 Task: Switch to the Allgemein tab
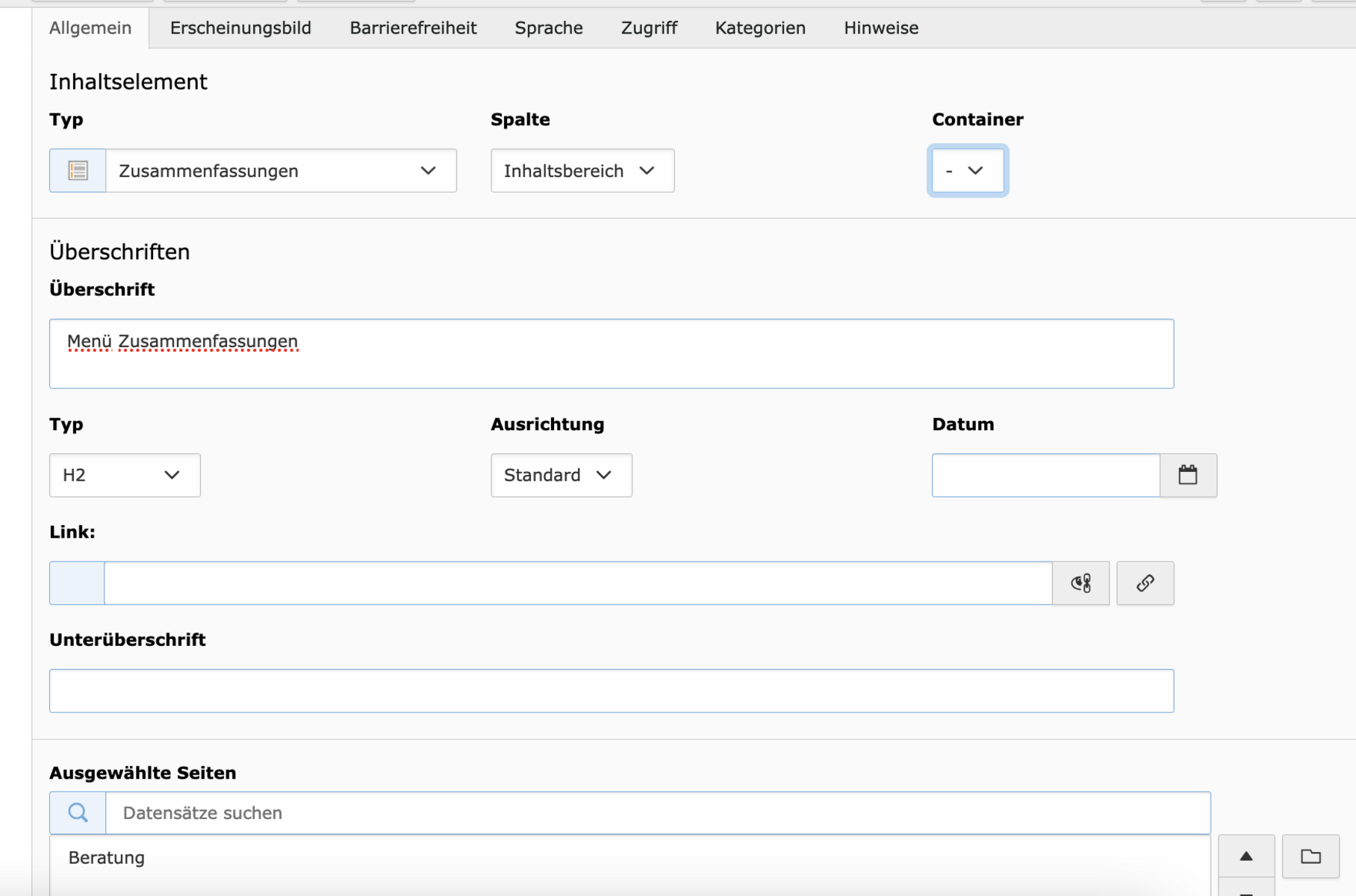90,28
